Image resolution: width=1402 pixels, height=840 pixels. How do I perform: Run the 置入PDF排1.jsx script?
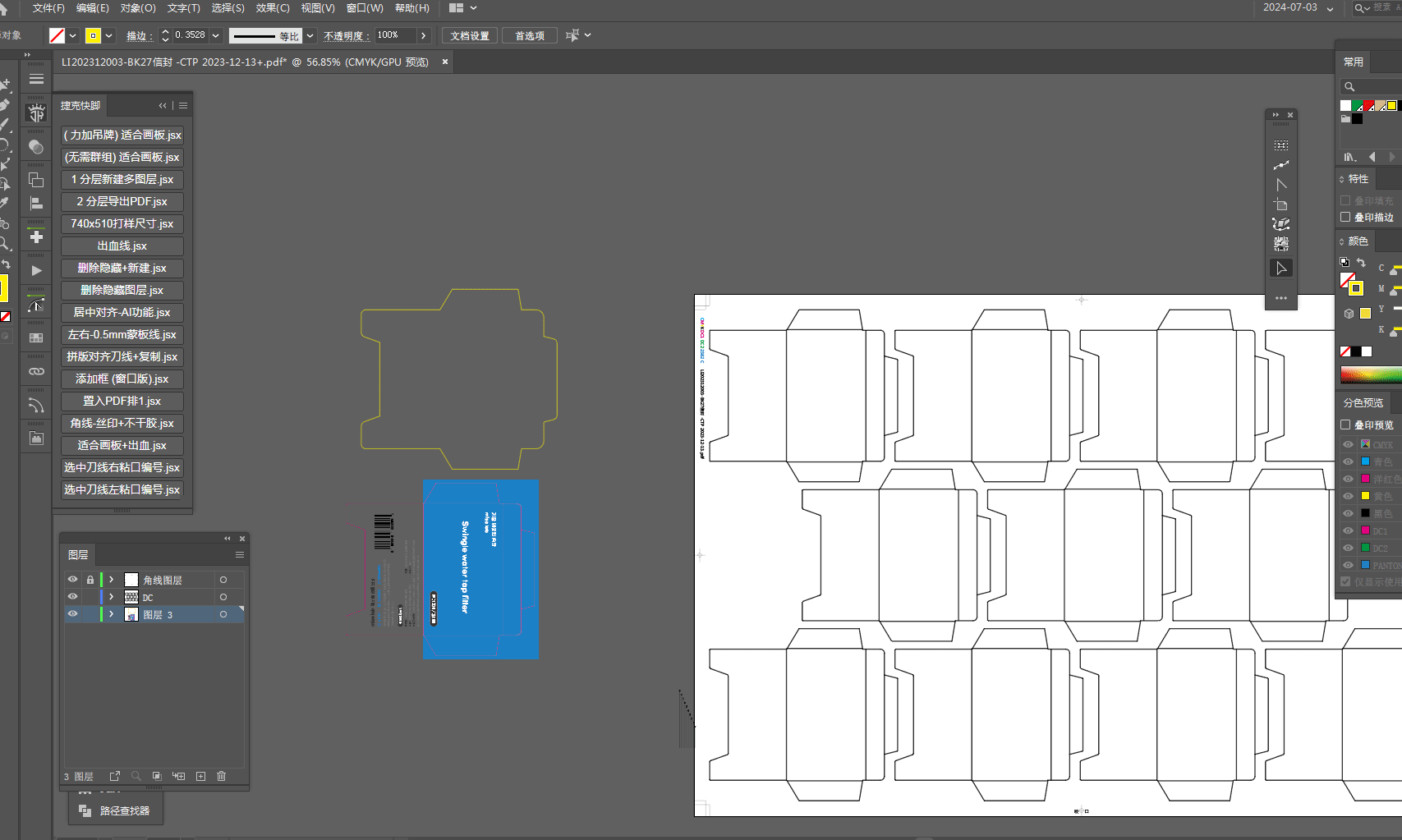click(x=122, y=402)
